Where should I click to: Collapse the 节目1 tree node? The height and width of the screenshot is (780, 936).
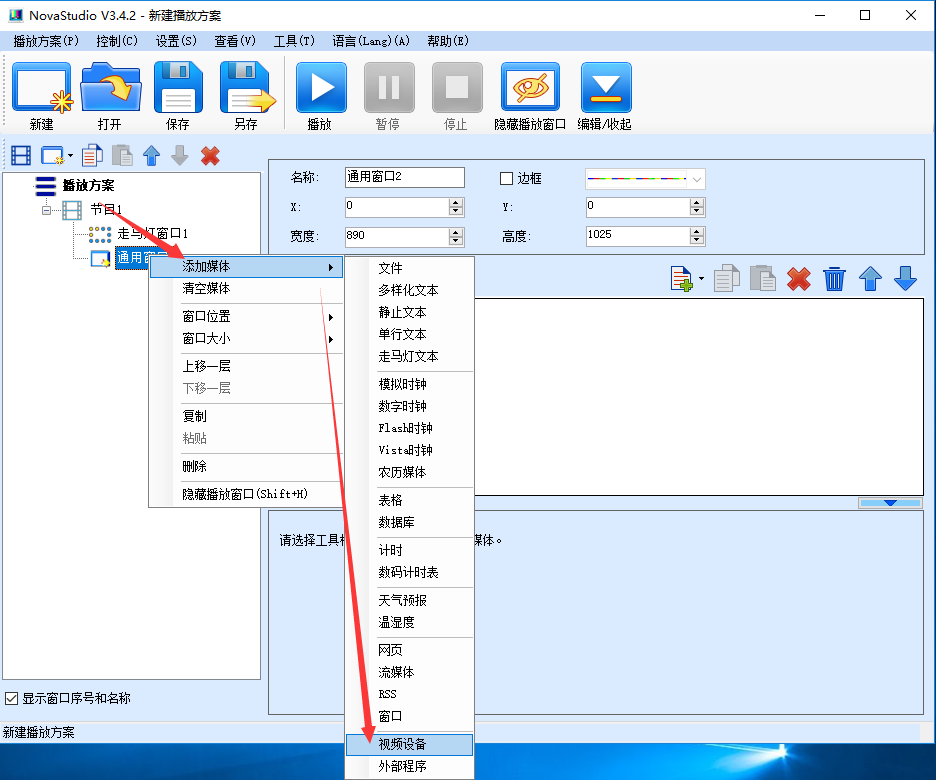[x=46, y=210]
